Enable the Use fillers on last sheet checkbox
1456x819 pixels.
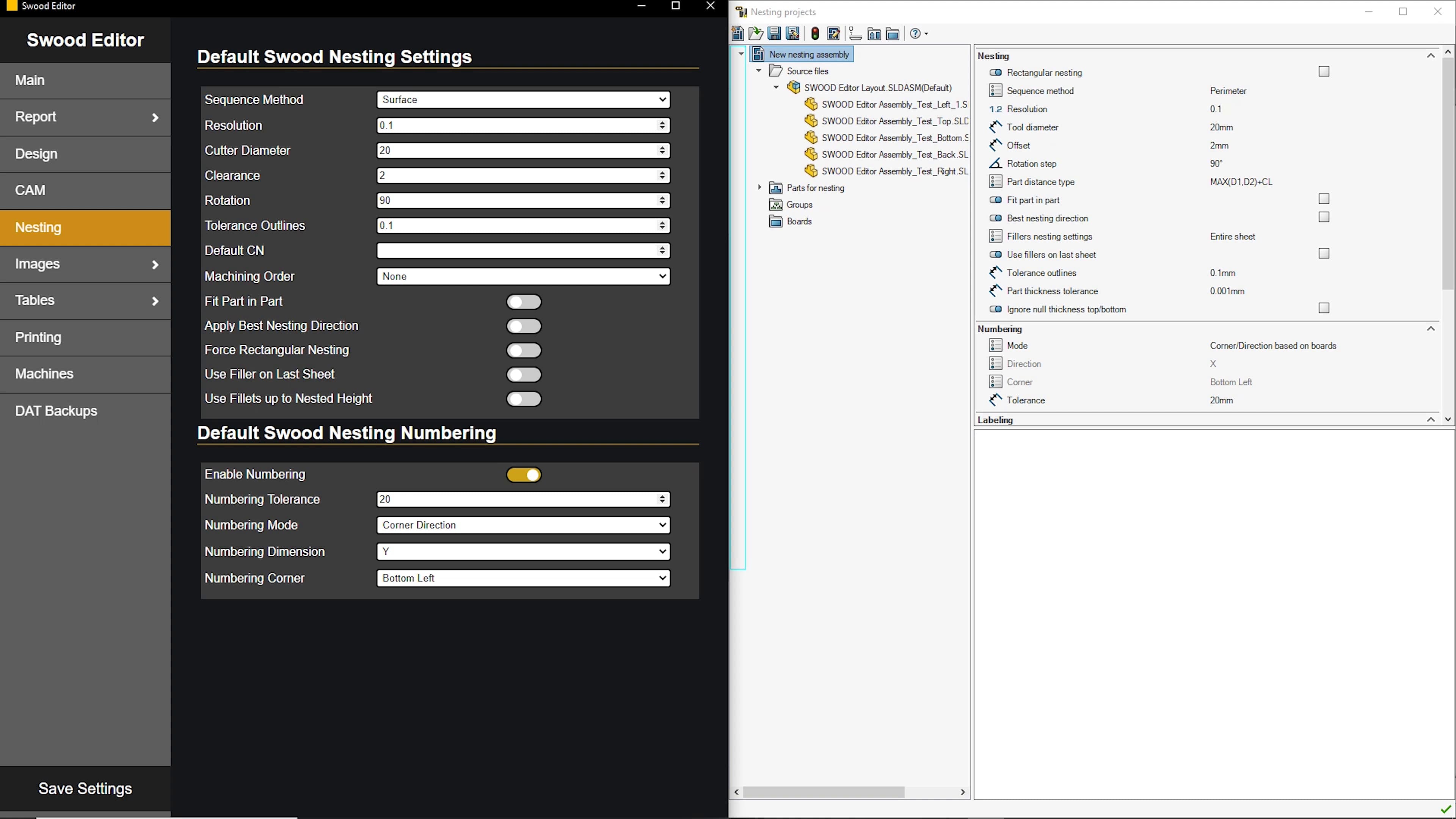[1324, 254]
